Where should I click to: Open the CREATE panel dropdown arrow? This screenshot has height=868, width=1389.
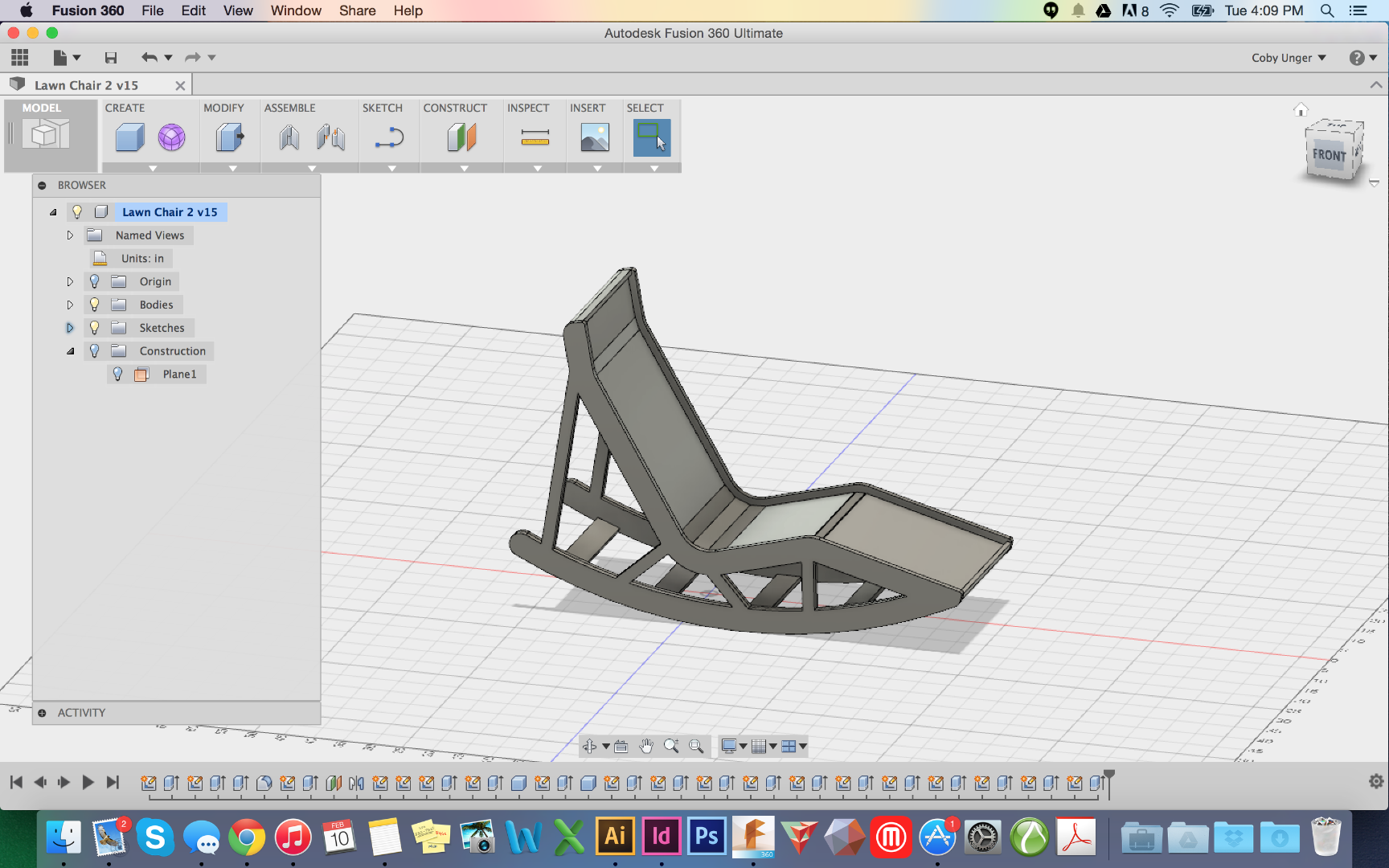153,168
